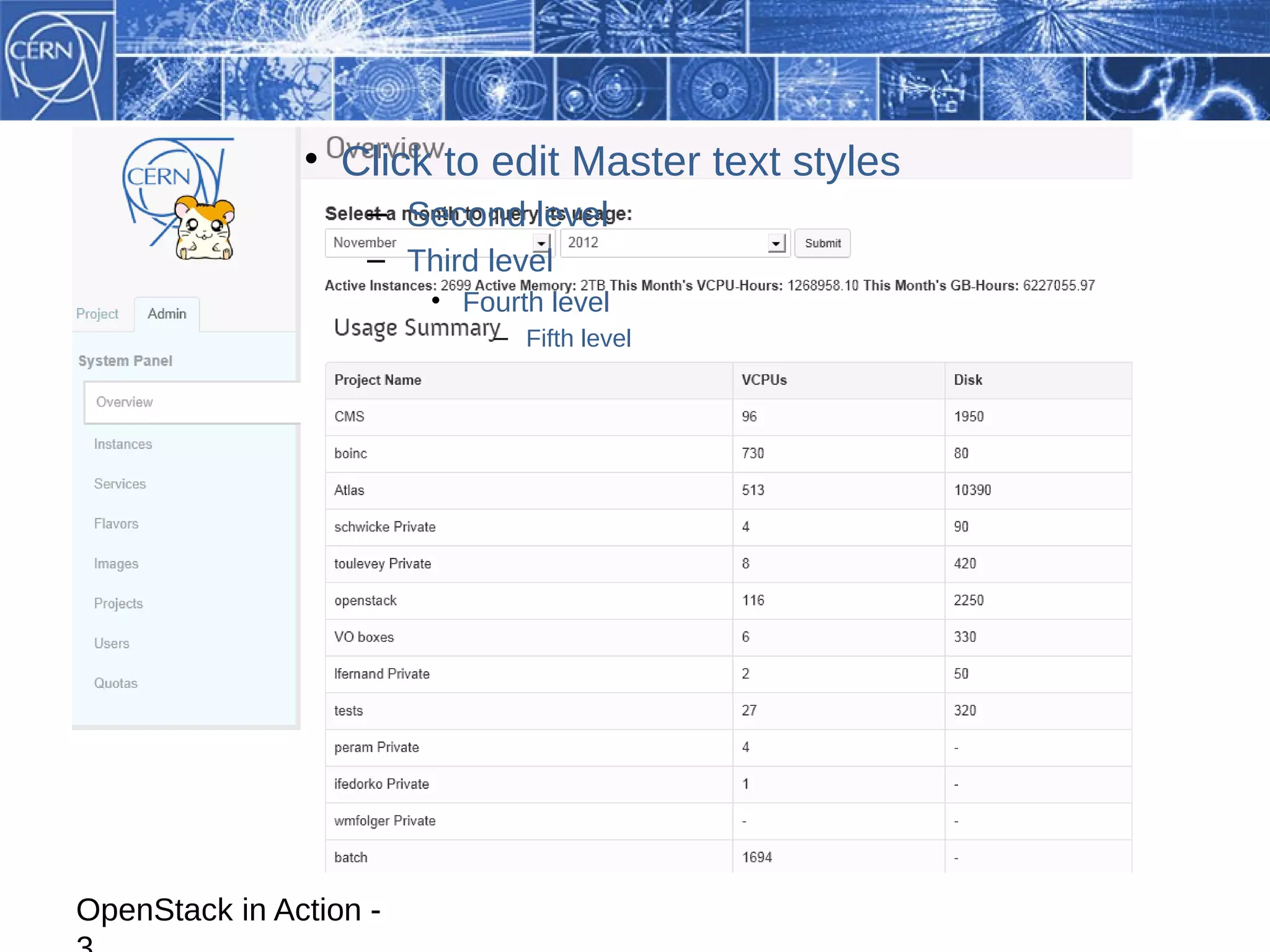
Task: Open Instances in the System Panel
Action: 123,444
